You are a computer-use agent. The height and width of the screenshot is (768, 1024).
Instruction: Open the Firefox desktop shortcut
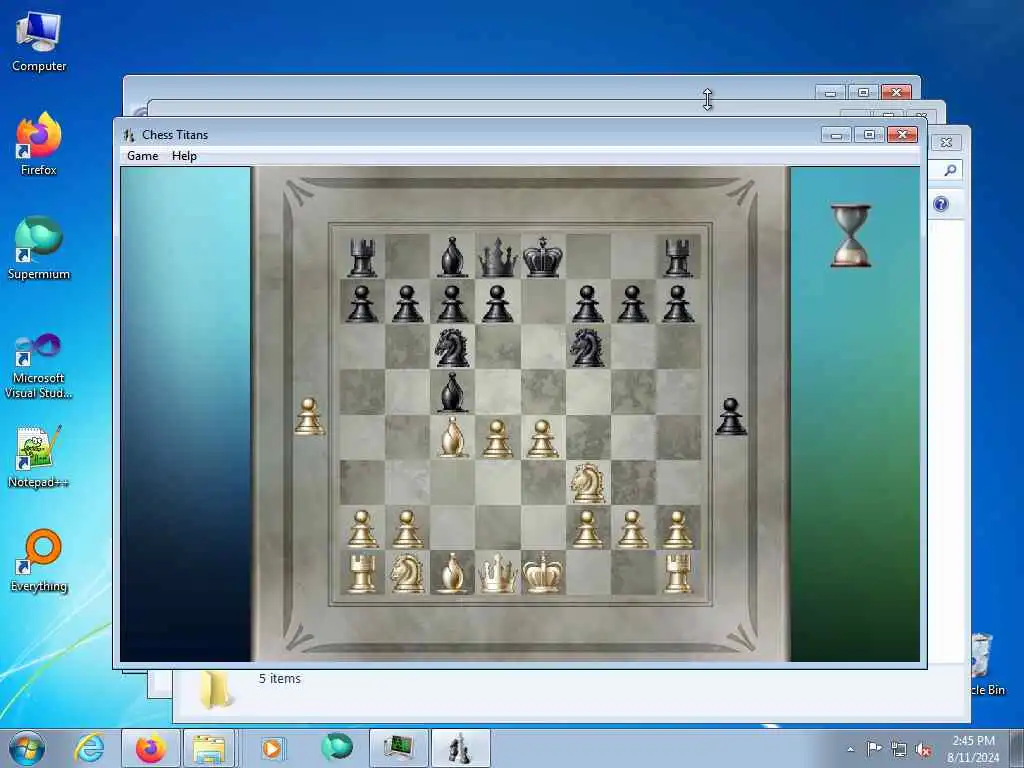coord(39,144)
